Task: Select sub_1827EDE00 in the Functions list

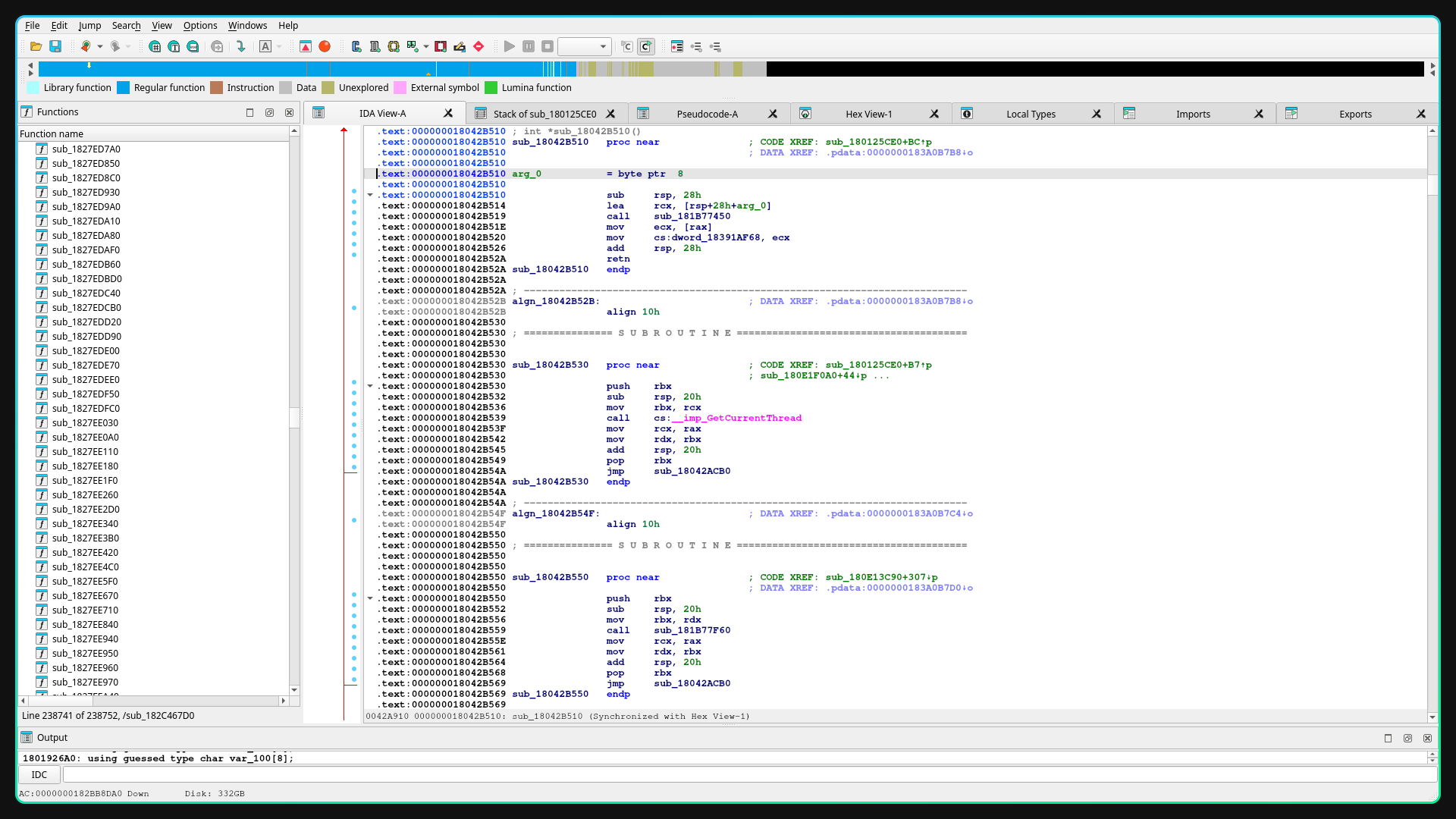Action: point(86,351)
